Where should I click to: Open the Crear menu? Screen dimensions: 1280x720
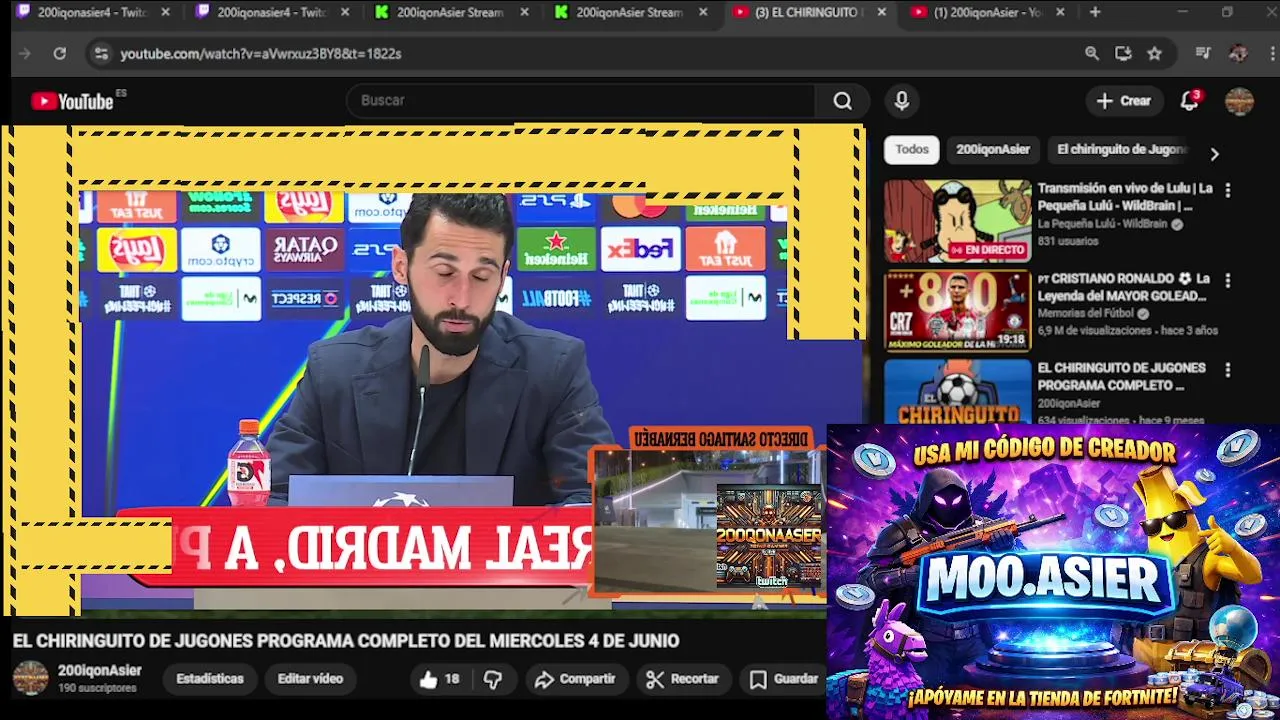(x=1123, y=101)
